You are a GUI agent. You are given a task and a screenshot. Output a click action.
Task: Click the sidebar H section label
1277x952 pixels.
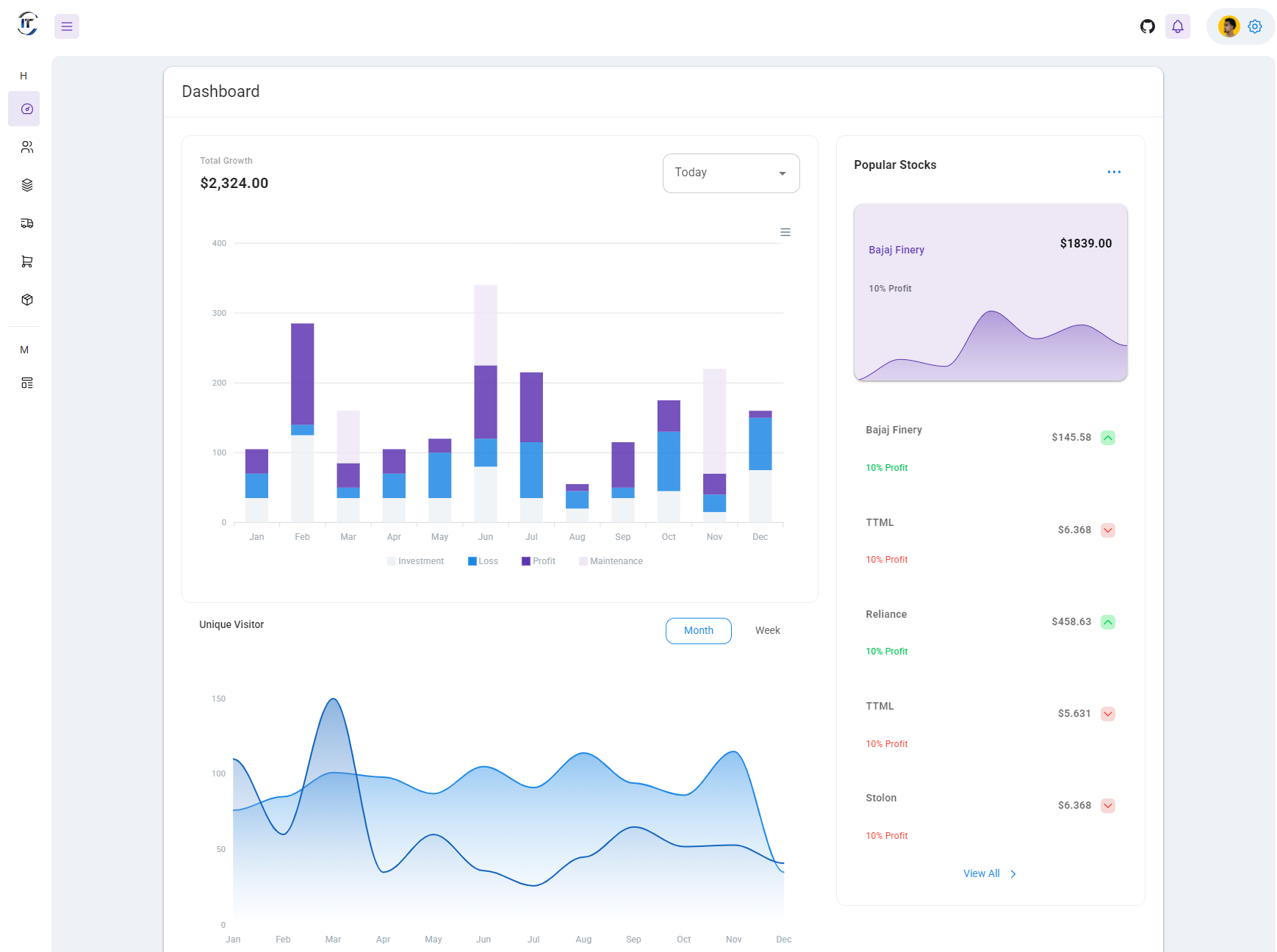coord(24,76)
